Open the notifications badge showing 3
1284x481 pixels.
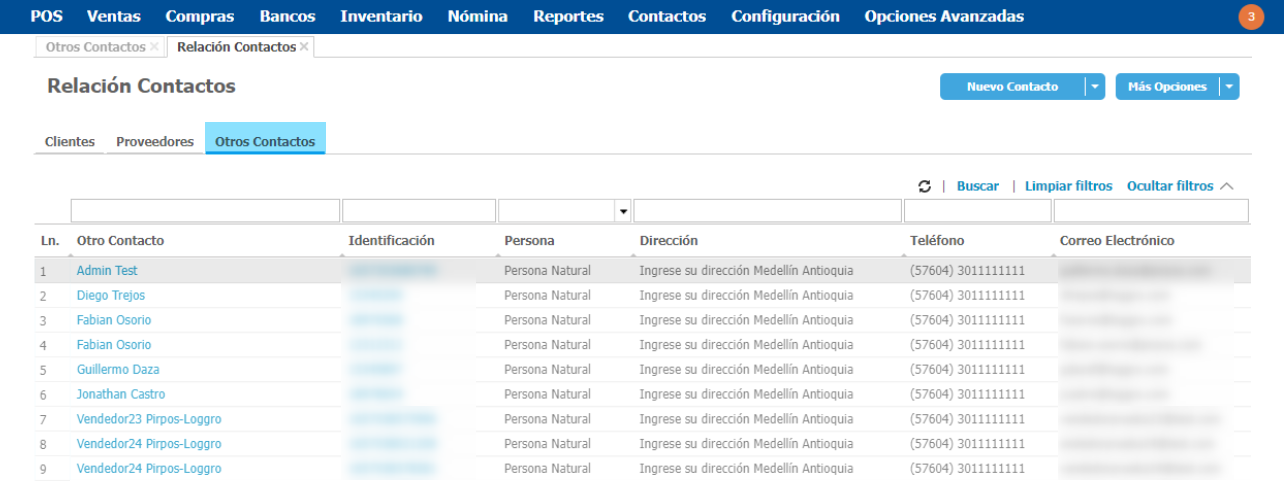1250,17
